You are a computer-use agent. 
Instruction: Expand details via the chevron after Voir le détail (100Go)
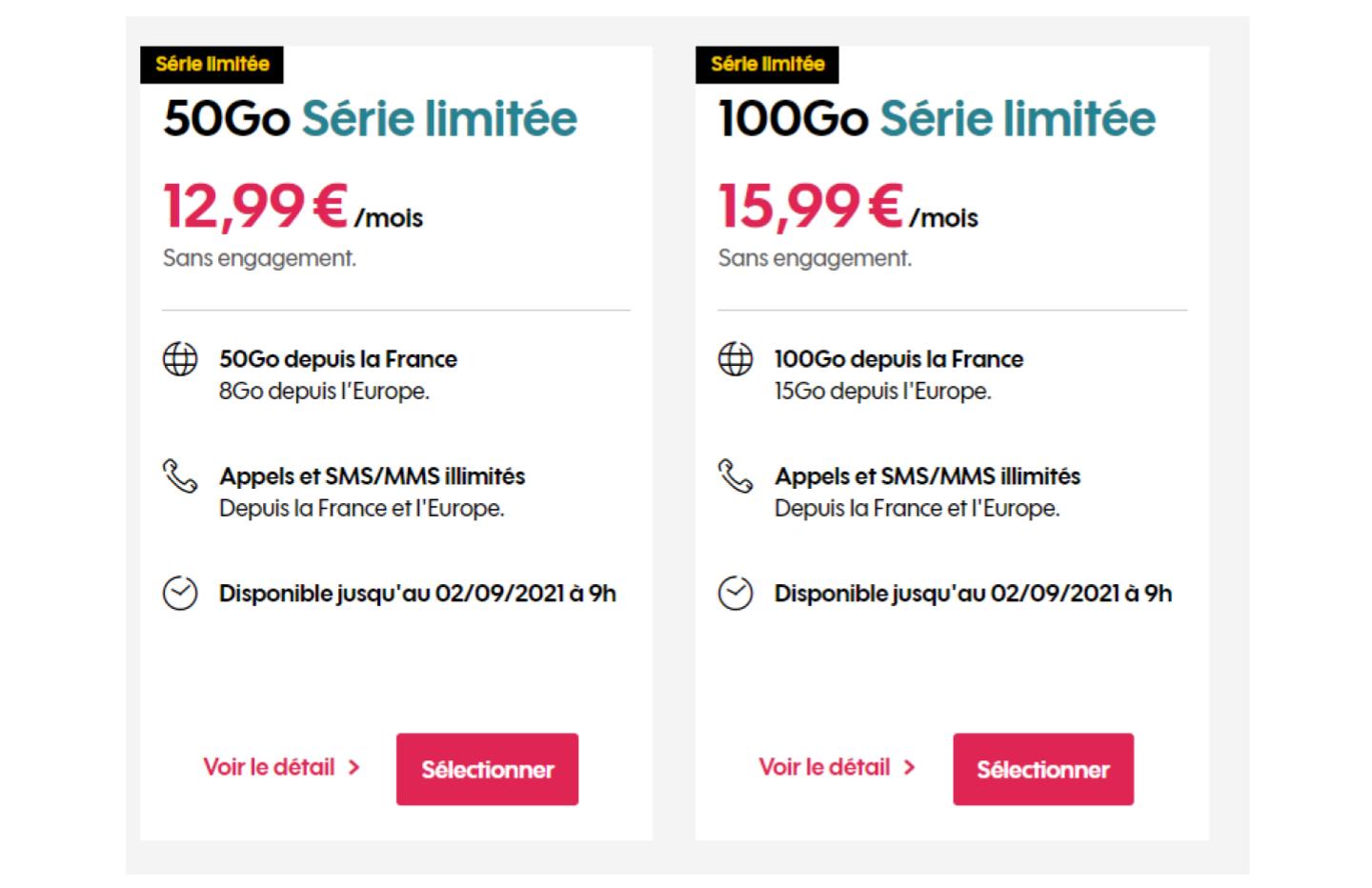[909, 768]
